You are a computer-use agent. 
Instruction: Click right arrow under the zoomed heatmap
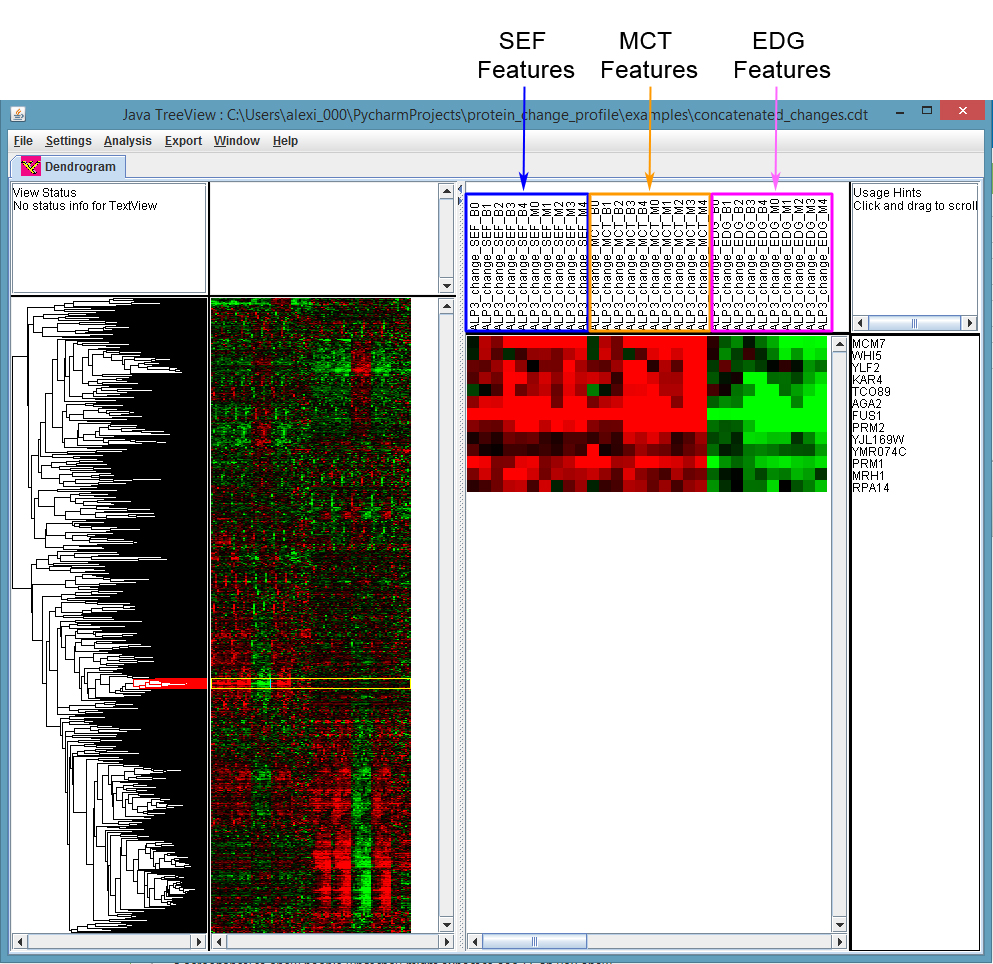point(840,942)
